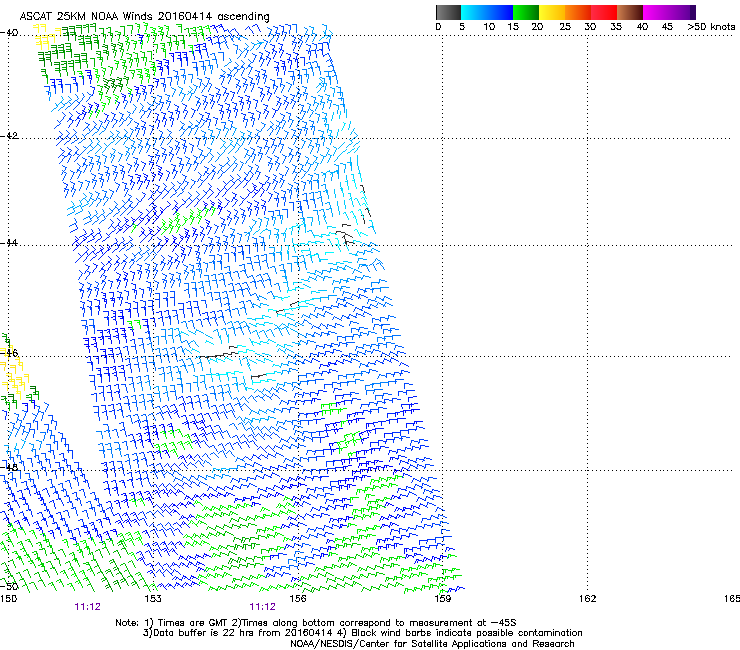Viewport: 740px width, 650px height.
Task: Click the -44 latitude axis label
Action: tap(9, 243)
